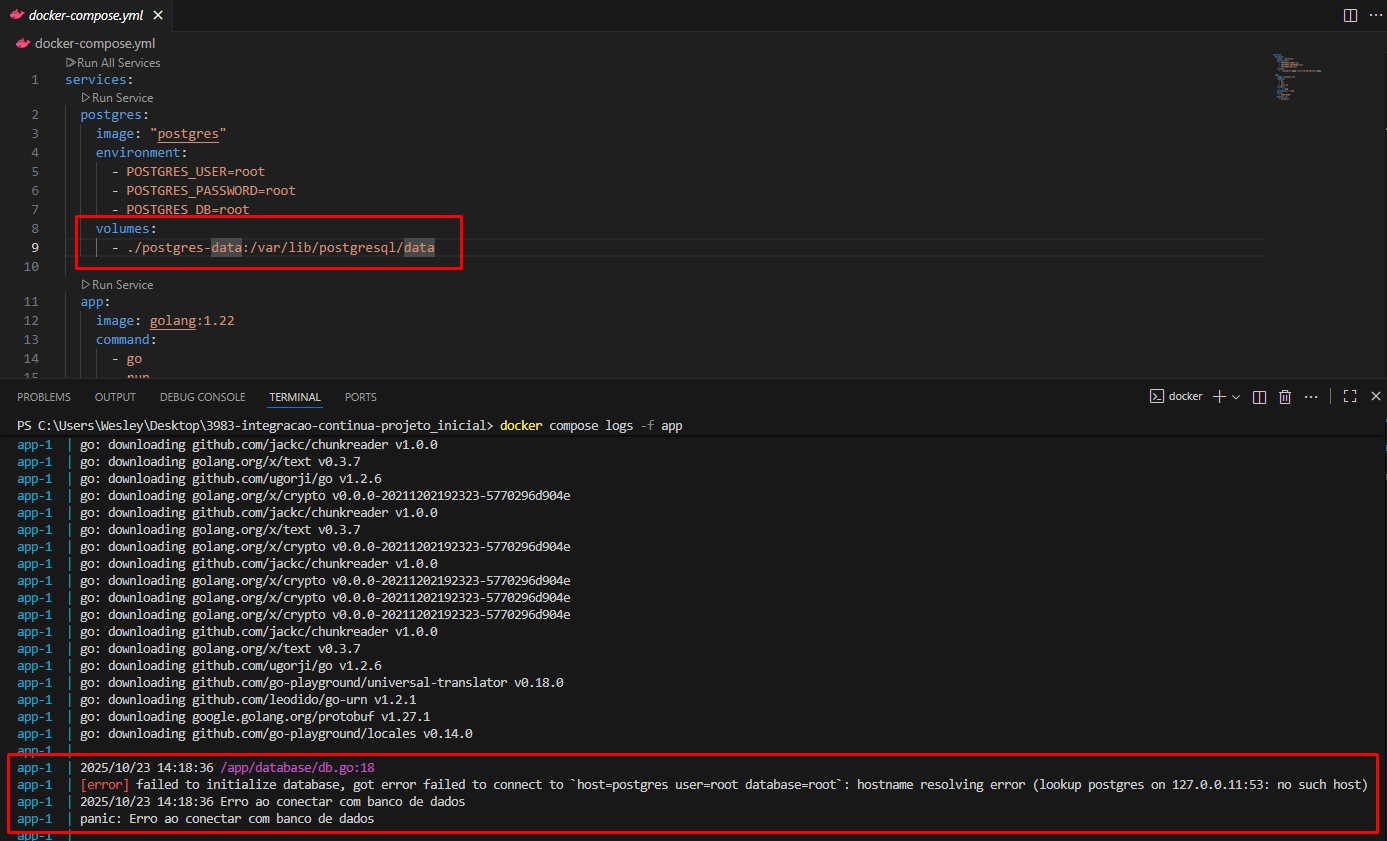The image size is (1387, 841).
Task: Maximize the panel size
Action: (x=1350, y=396)
